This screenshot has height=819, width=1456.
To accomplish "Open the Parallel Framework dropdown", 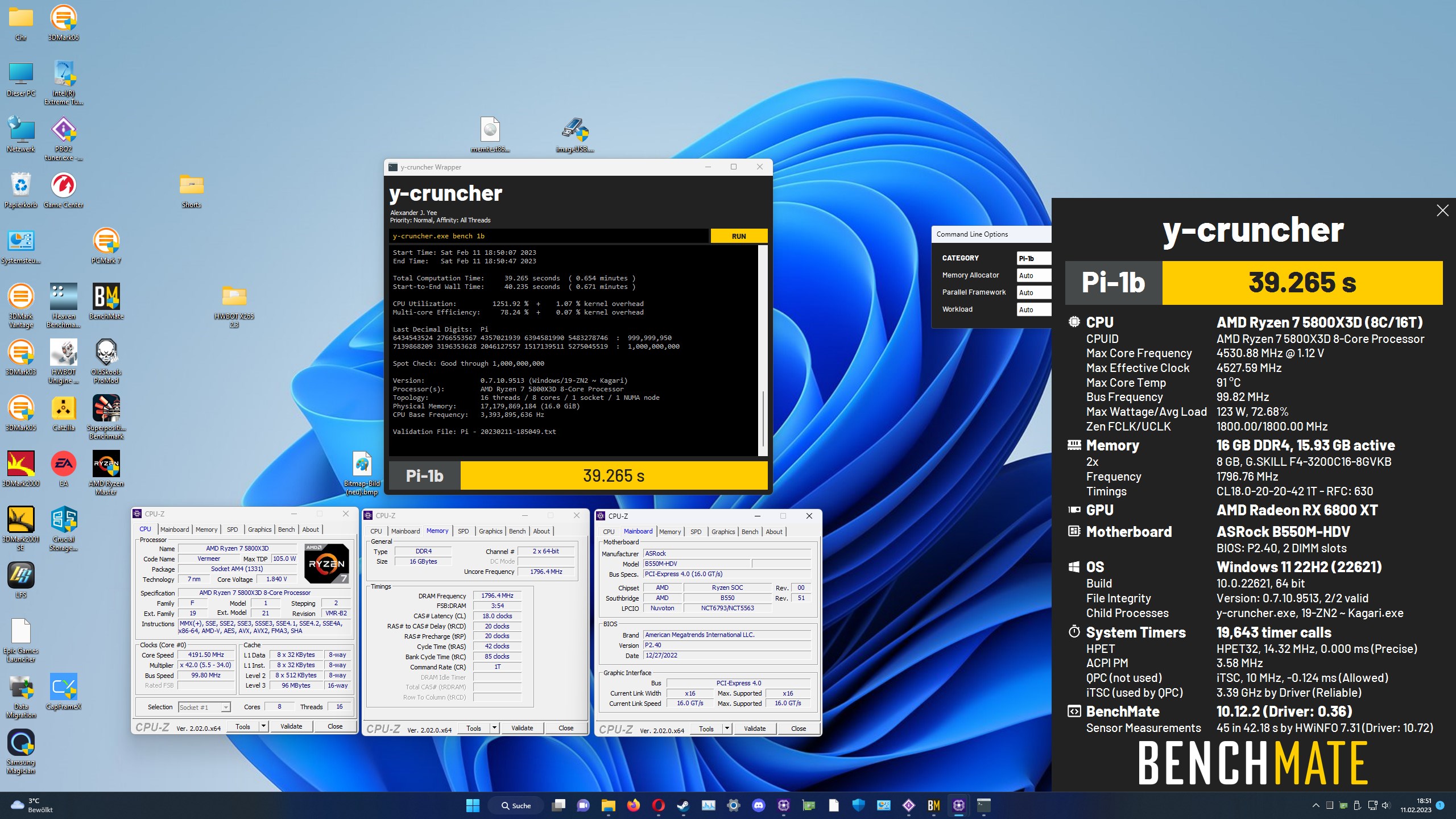I will tap(1033, 292).
